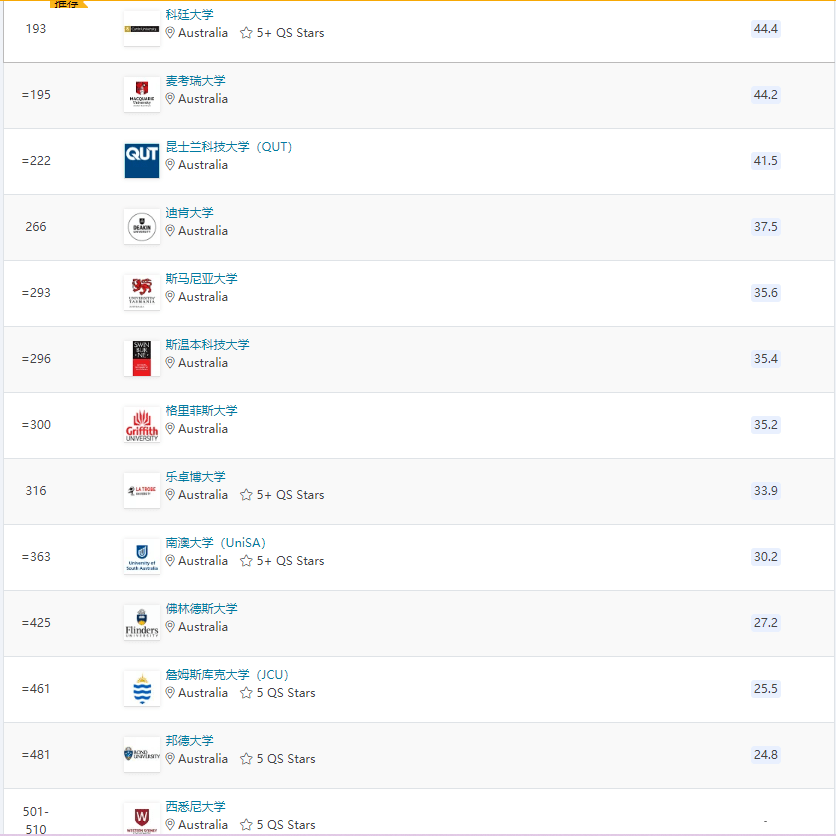Click location pin in 昆士兰科技大学 row

point(170,165)
